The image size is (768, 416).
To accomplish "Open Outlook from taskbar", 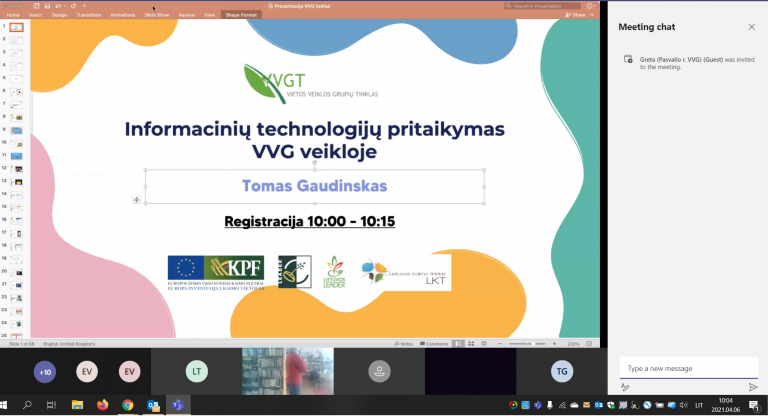I will (153, 405).
